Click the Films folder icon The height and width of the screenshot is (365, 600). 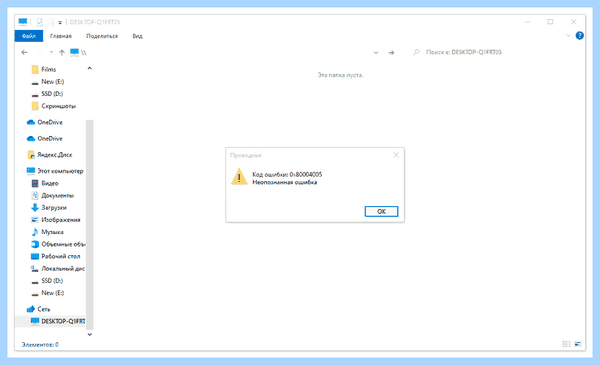[35, 69]
